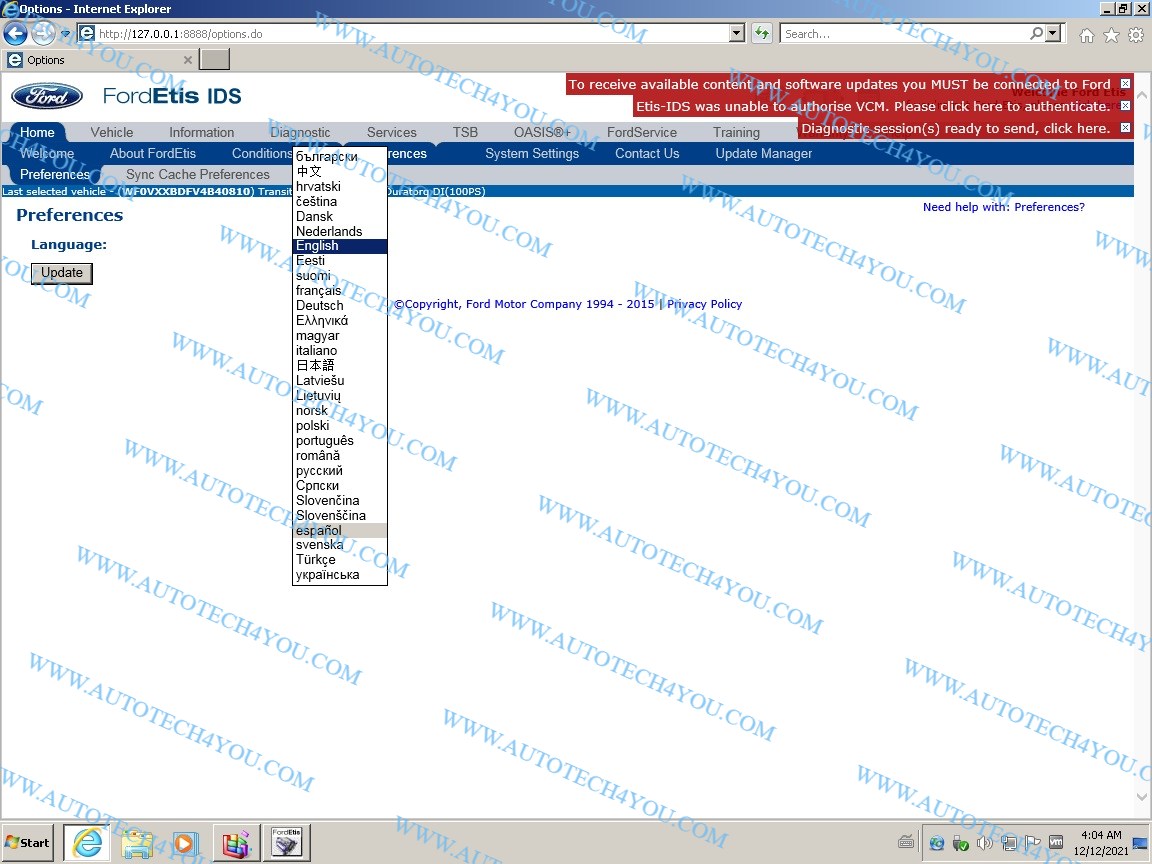Choose Deutsch in the language dropdown
This screenshot has width=1152, height=864.
click(x=320, y=305)
